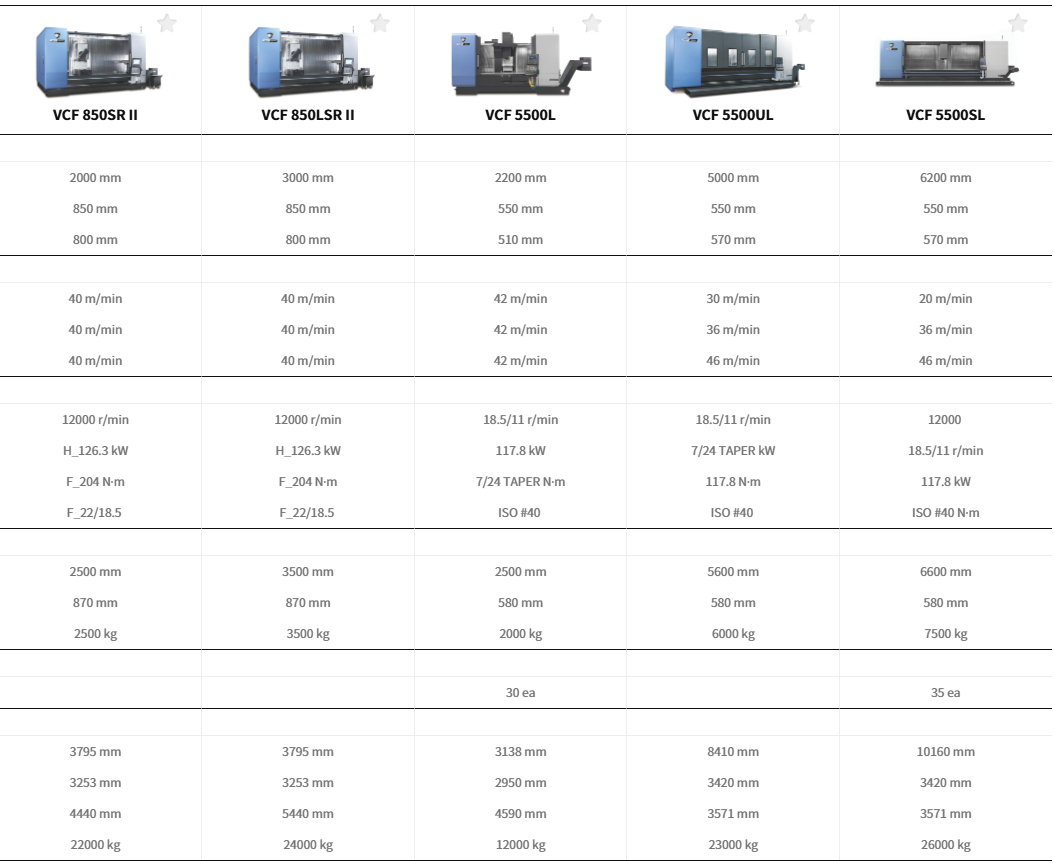Select the 26000 kg machine weight cell
The image size is (1055, 864).
coord(946,844)
